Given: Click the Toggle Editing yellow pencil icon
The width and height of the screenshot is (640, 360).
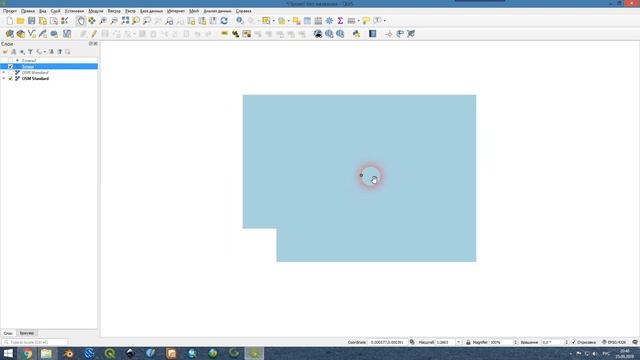Looking at the screenshot, I should [x=94, y=34].
